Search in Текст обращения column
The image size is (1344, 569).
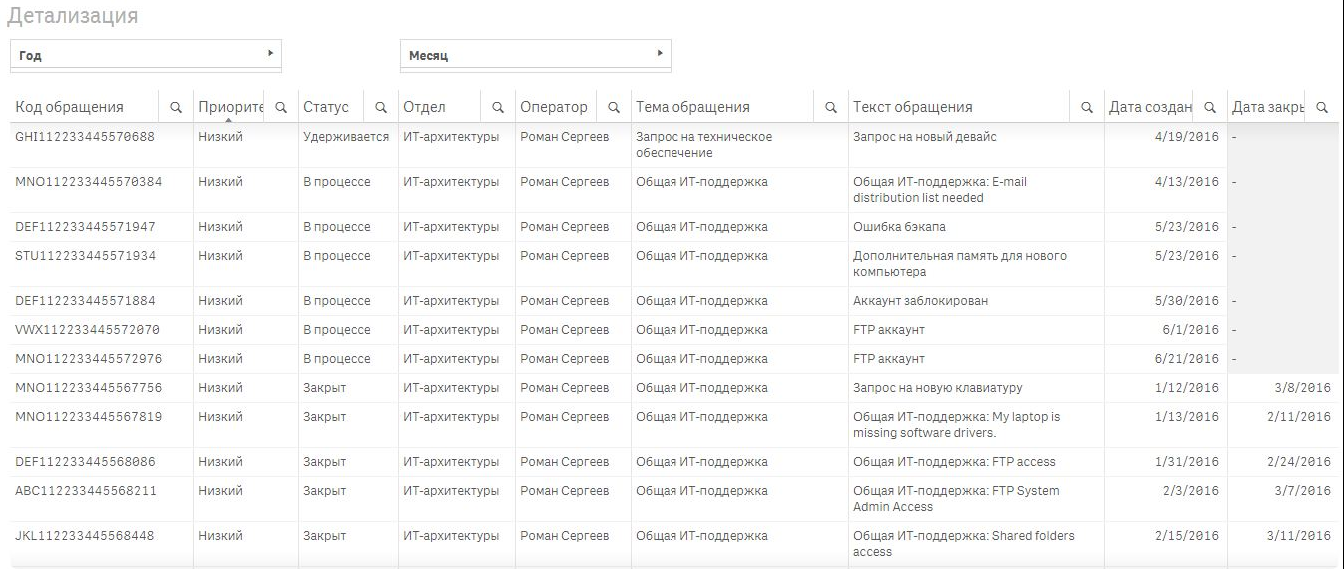pos(1087,108)
